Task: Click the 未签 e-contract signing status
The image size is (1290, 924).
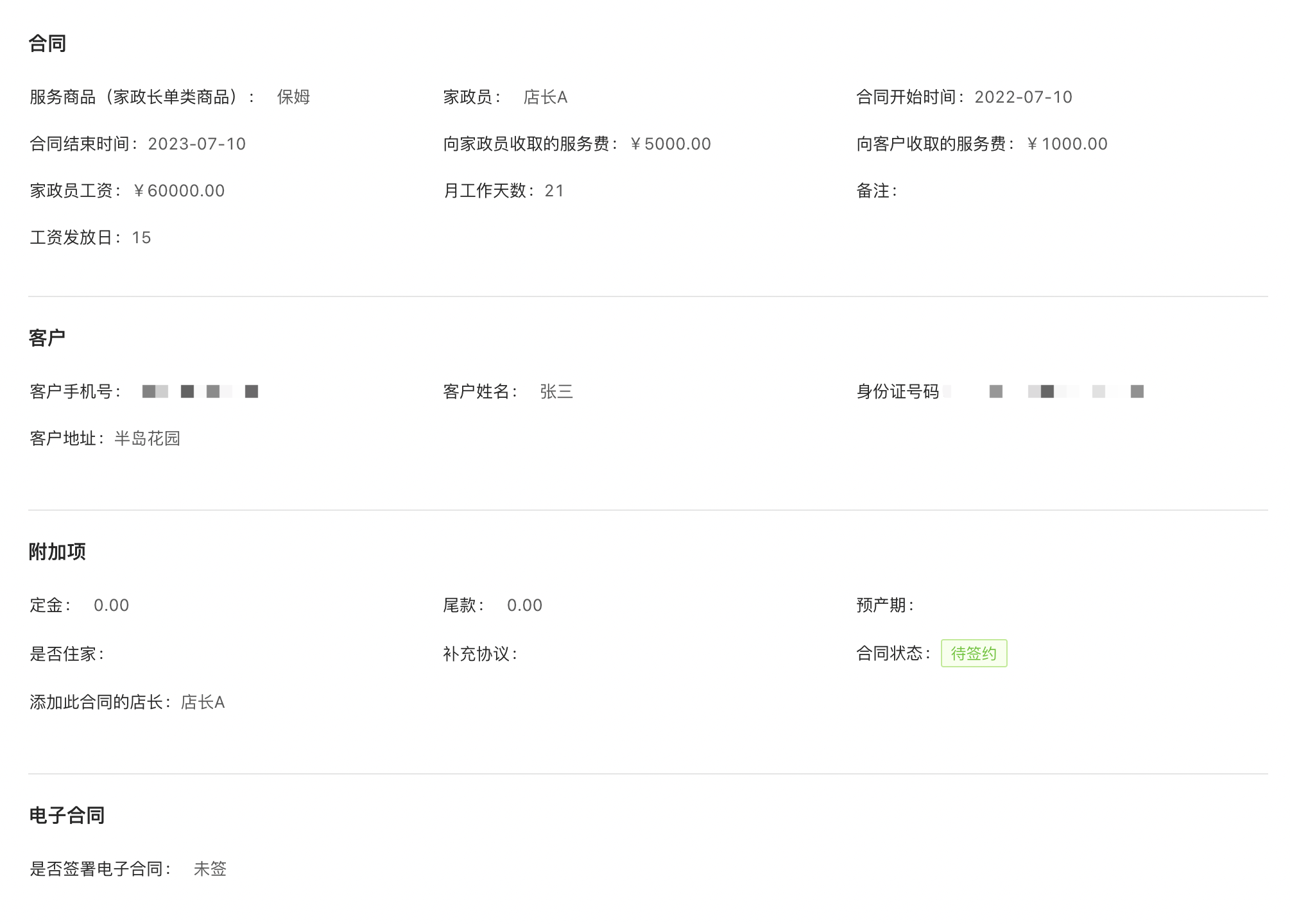Action: [210, 869]
